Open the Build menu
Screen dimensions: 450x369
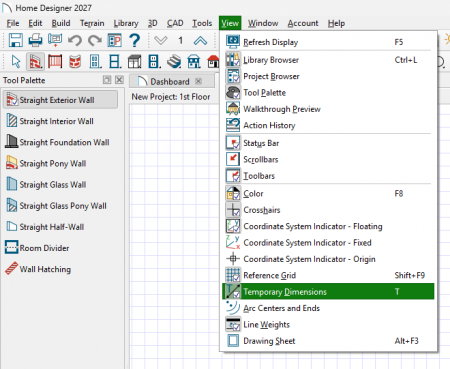coord(61,23)
